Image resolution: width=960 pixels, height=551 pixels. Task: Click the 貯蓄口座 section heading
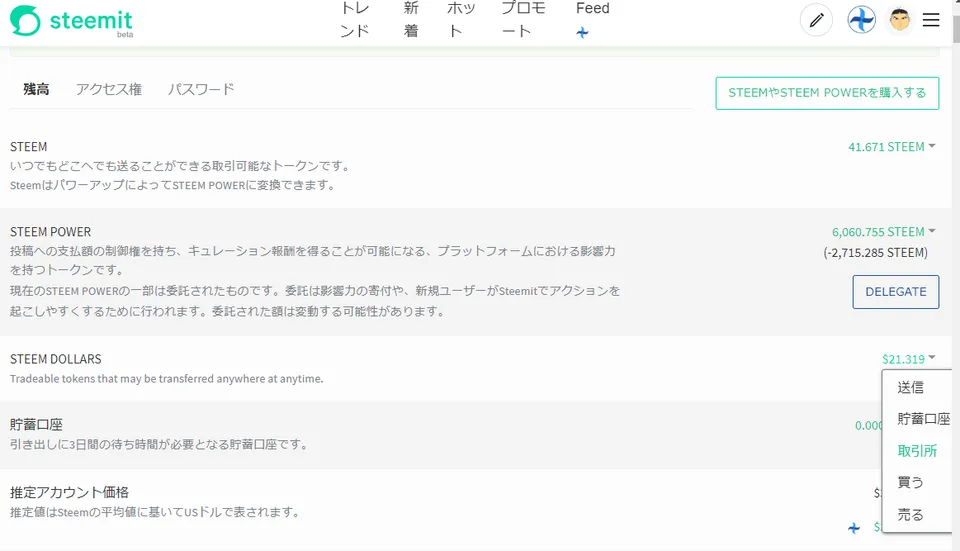pos(36,424)
